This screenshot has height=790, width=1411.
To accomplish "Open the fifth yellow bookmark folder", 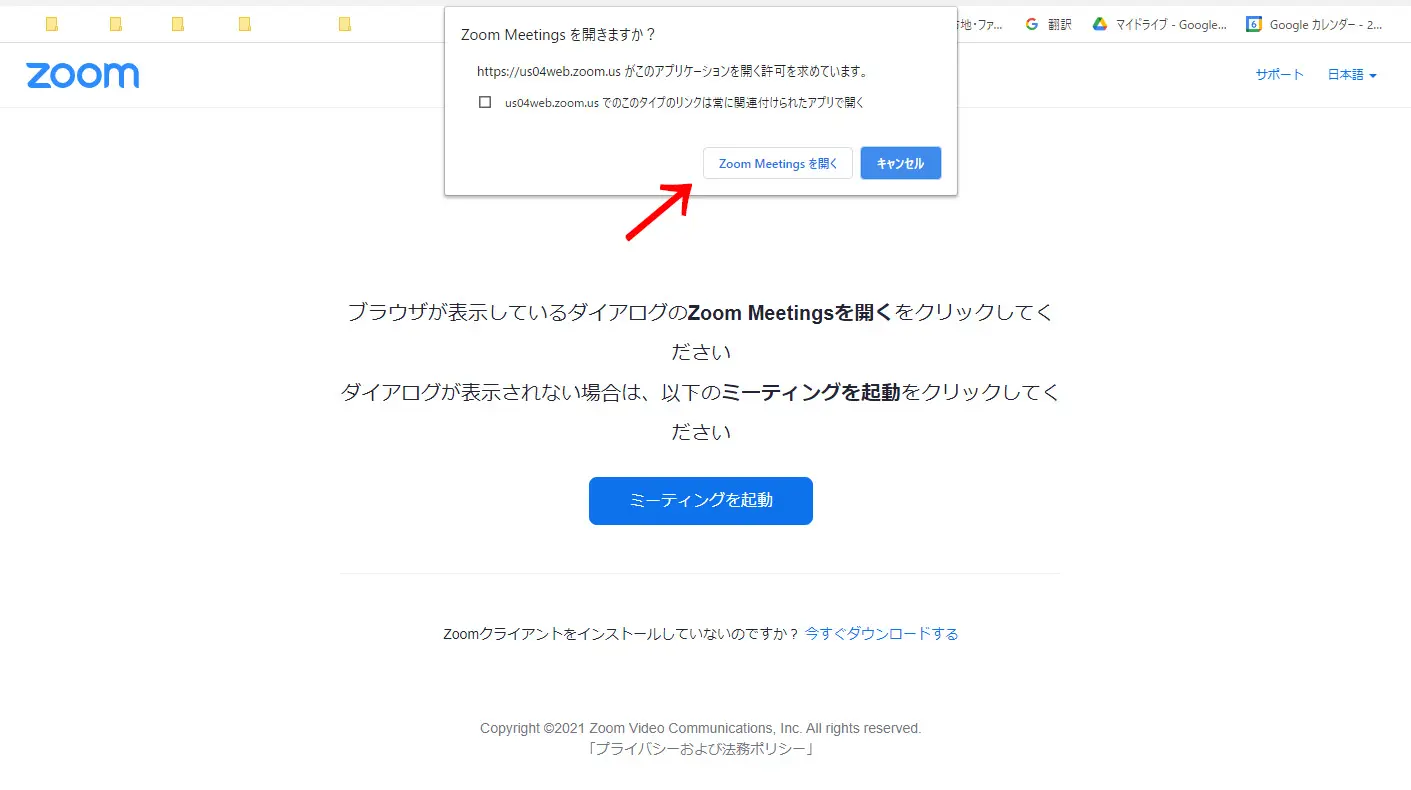I will [345, 24].
